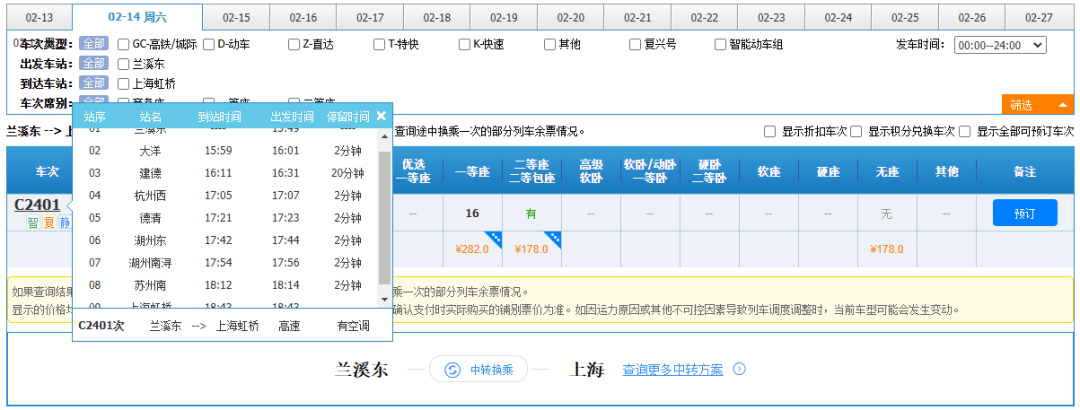Image resolution: width=1080 pixels, height=410 pixels.
Task: Click the arrow icon beside 查询更多中转方案
Action: (x=739, y=369)
